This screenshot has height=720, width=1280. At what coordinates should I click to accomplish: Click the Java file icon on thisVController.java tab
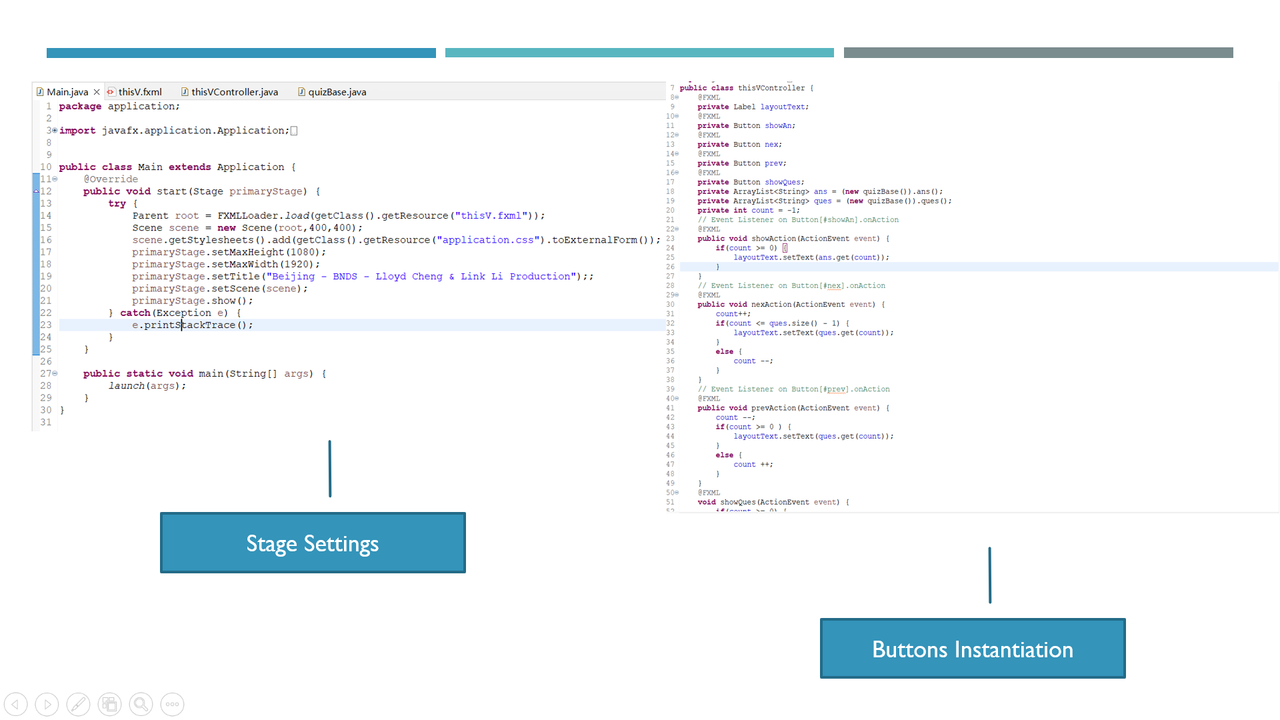coord(184,92)
